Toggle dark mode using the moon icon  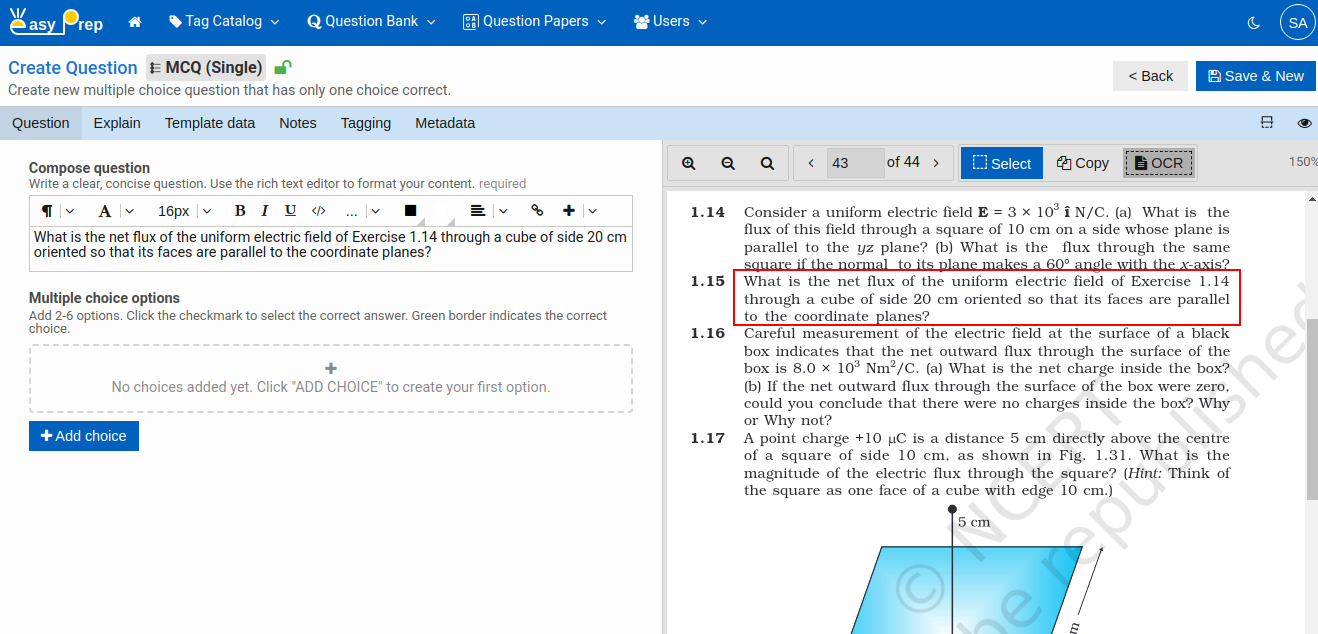[x=1253, y=21]
